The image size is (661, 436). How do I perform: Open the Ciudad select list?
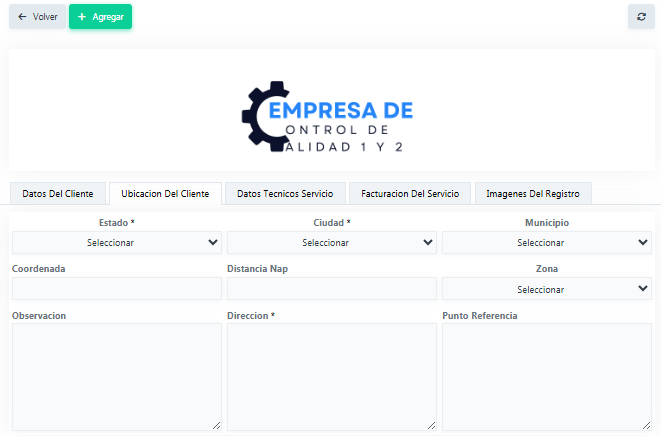(x=332, y=242)
